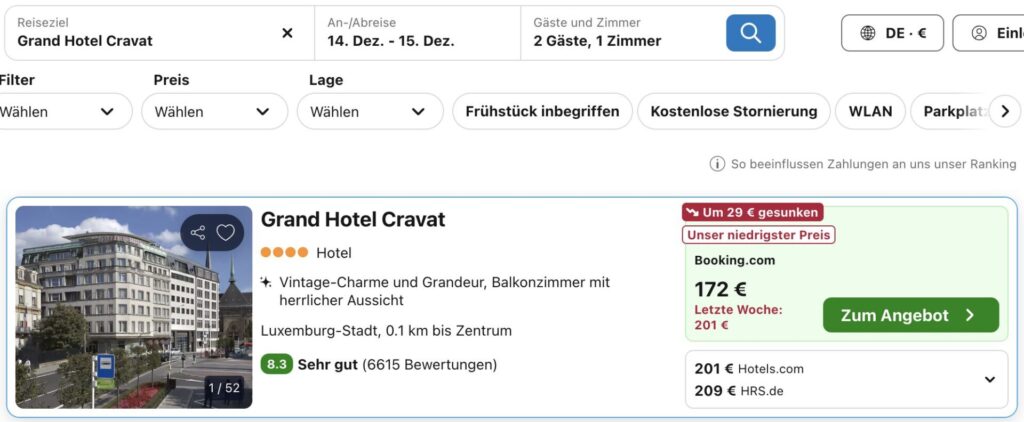Share the Grand Hotel Cravat listing
Viewport: 1024px width, 422px height.
[x=198, y=233]
